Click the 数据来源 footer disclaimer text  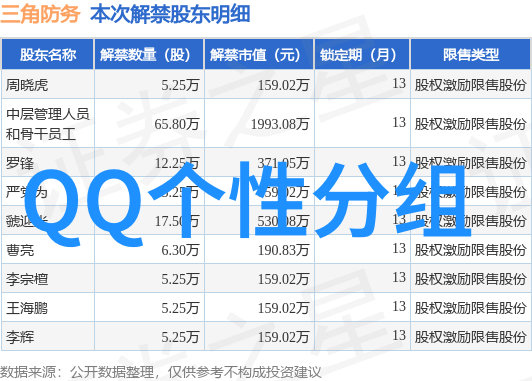160,373
